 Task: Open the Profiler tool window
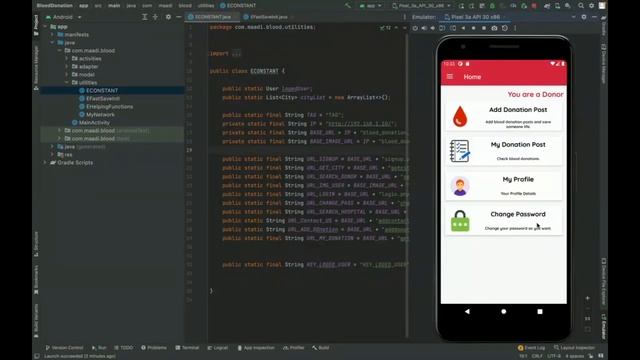(294, 348)
